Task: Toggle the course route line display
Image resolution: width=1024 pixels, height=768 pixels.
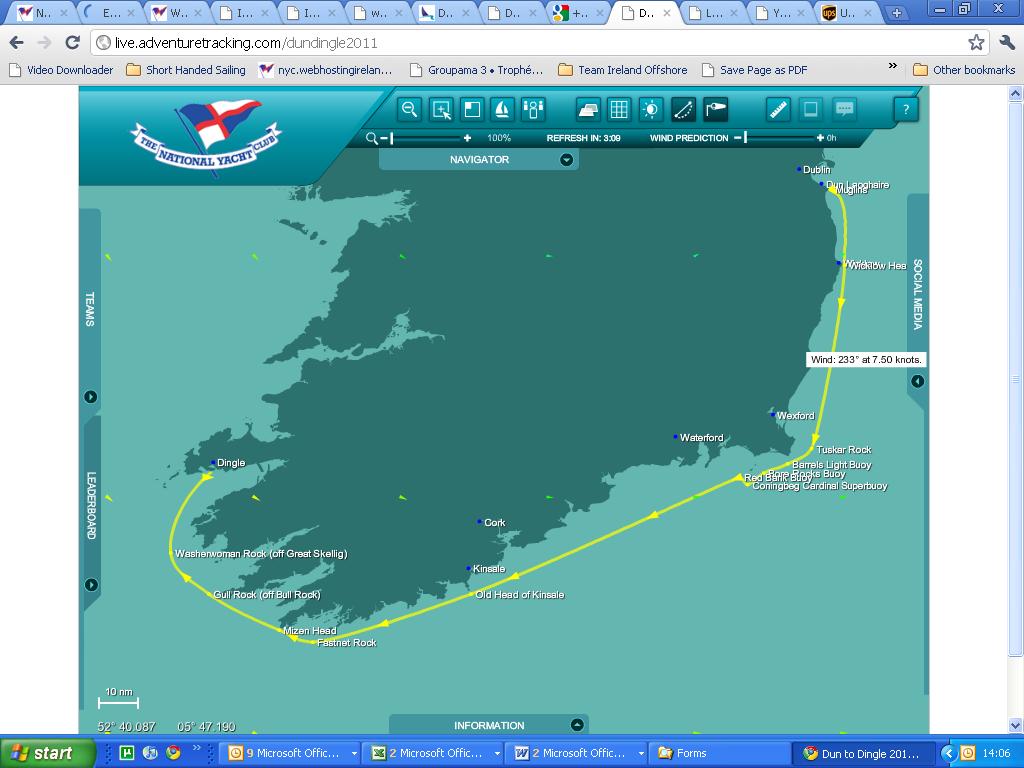Action: tap(683, 109)
